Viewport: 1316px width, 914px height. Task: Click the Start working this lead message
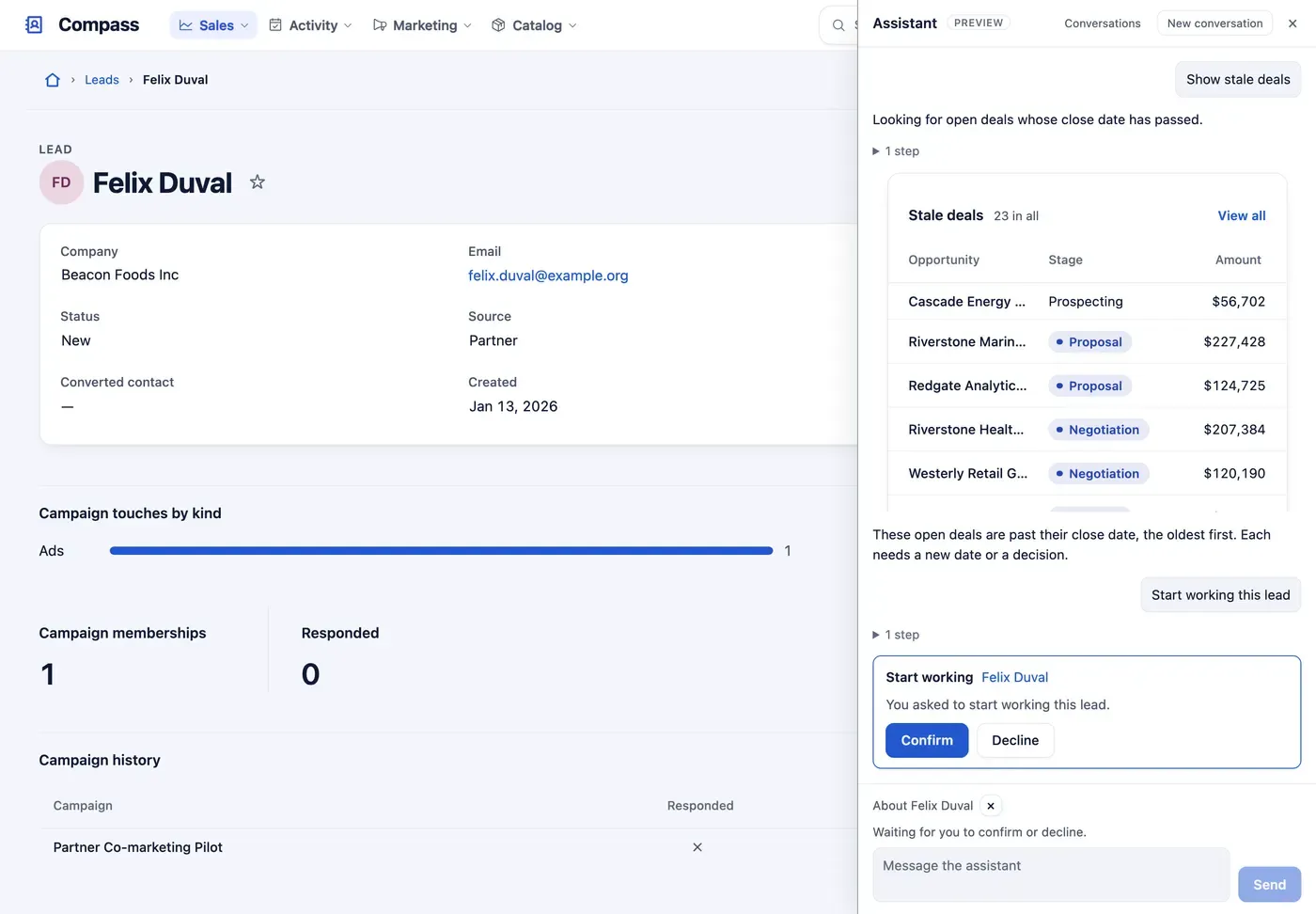(1220, 595)
